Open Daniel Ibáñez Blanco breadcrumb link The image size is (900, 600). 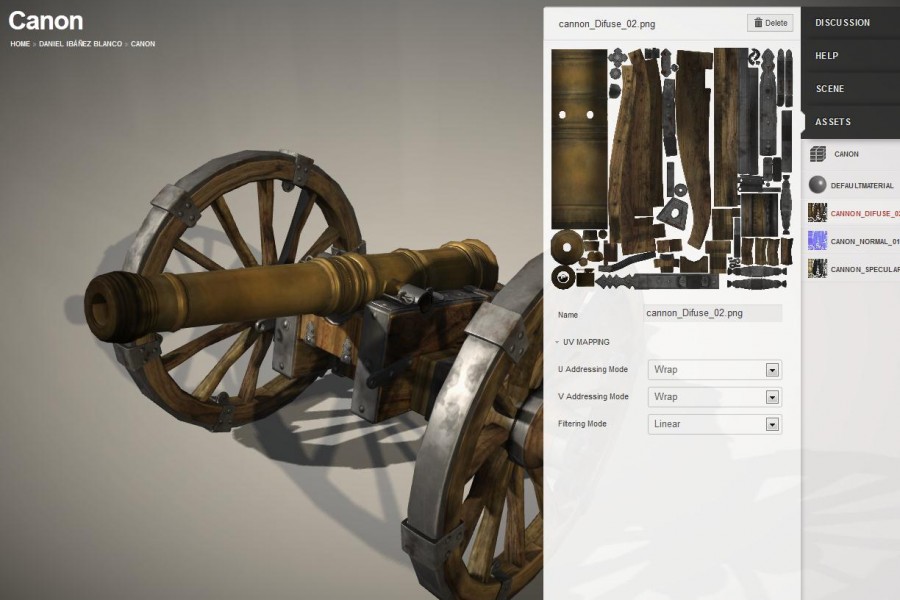click(80, 44)
